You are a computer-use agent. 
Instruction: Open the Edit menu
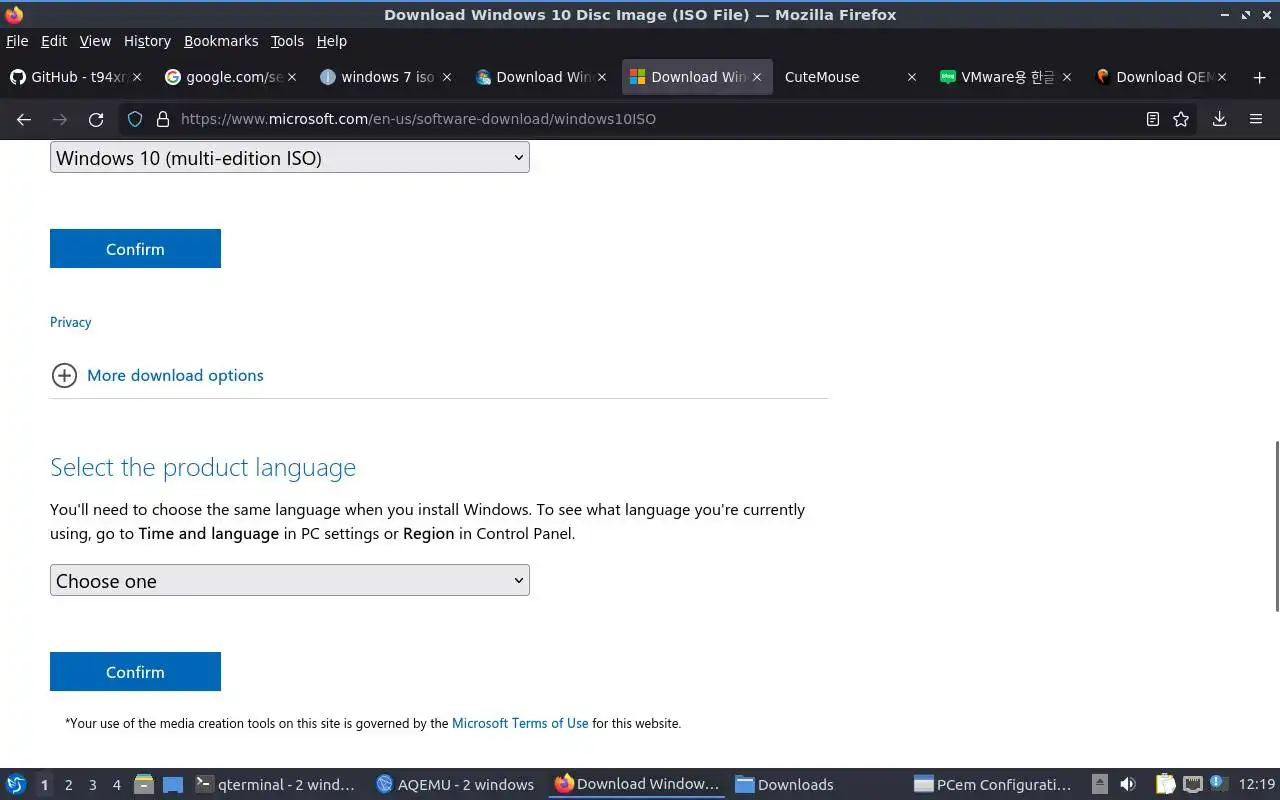[54, 41]
